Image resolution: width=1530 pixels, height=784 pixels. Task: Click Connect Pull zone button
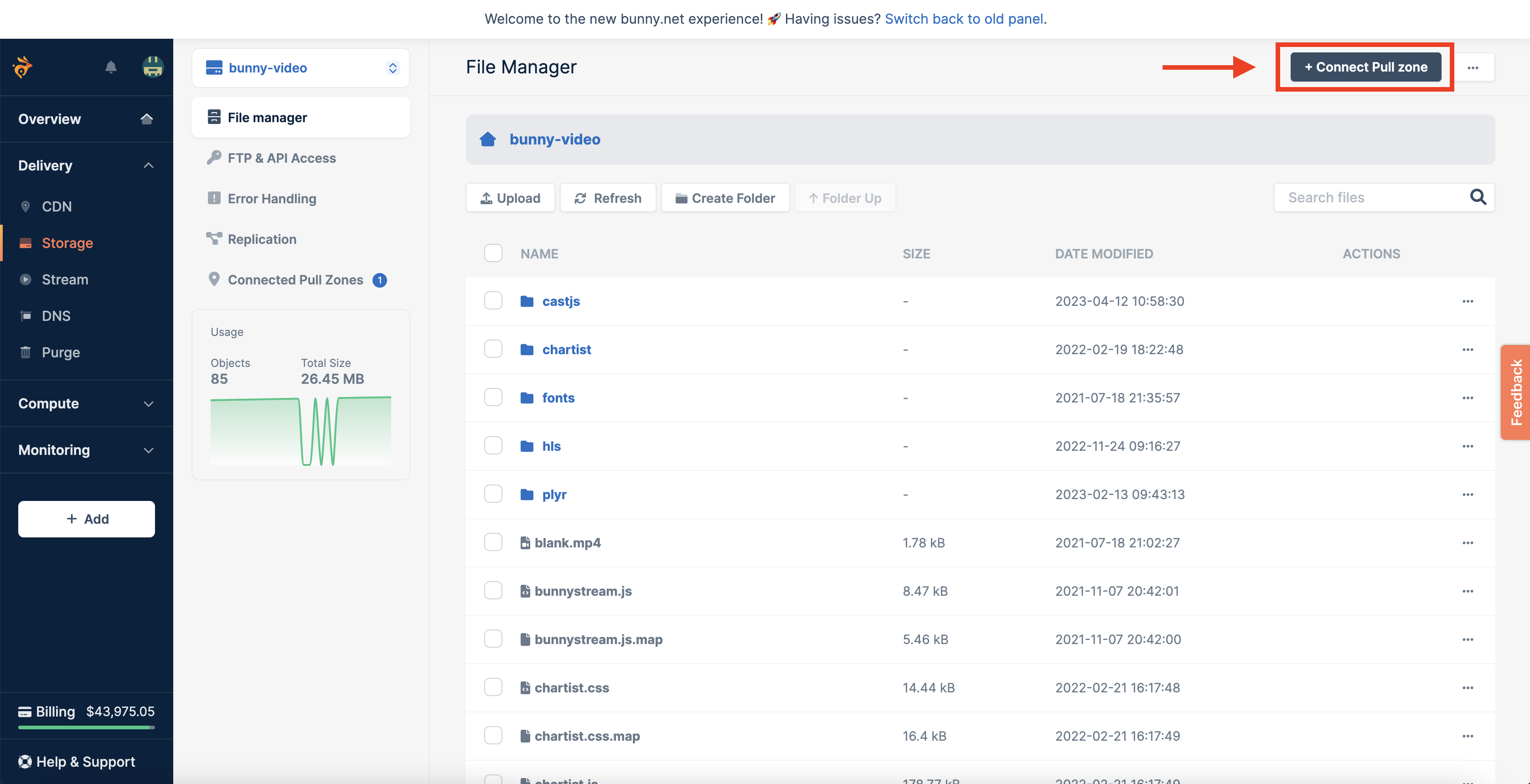[x=1365, y=67]
